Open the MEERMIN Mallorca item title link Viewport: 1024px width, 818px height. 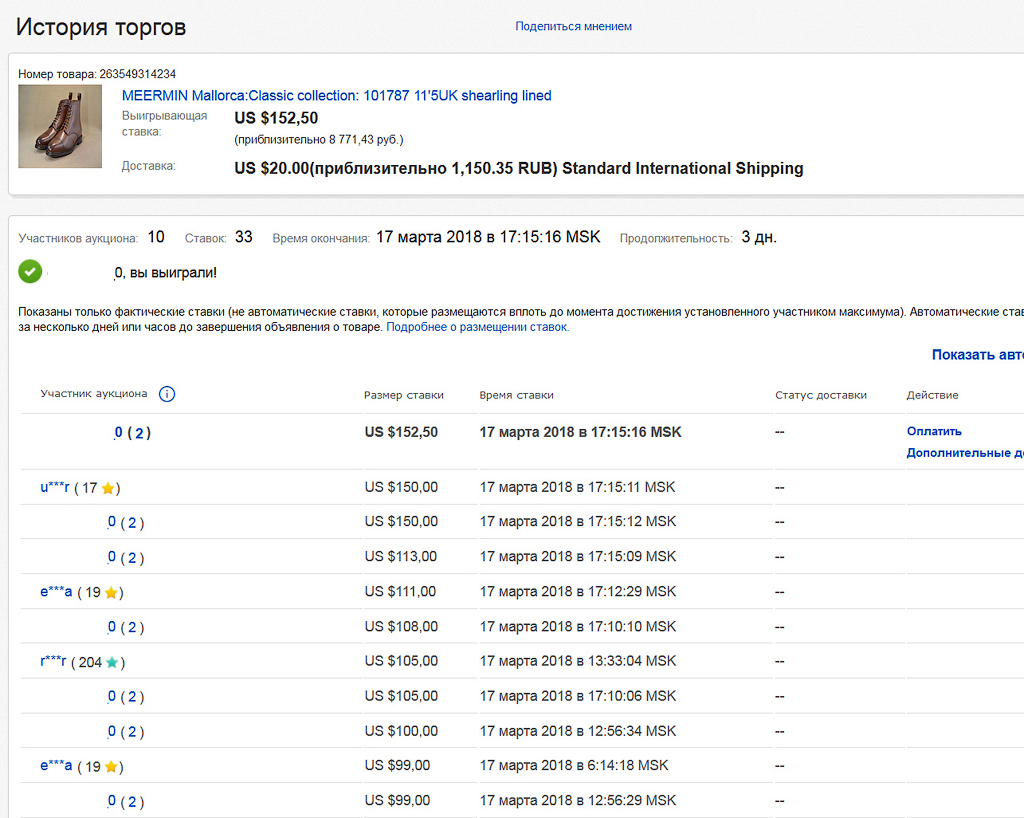click(336, 96)
